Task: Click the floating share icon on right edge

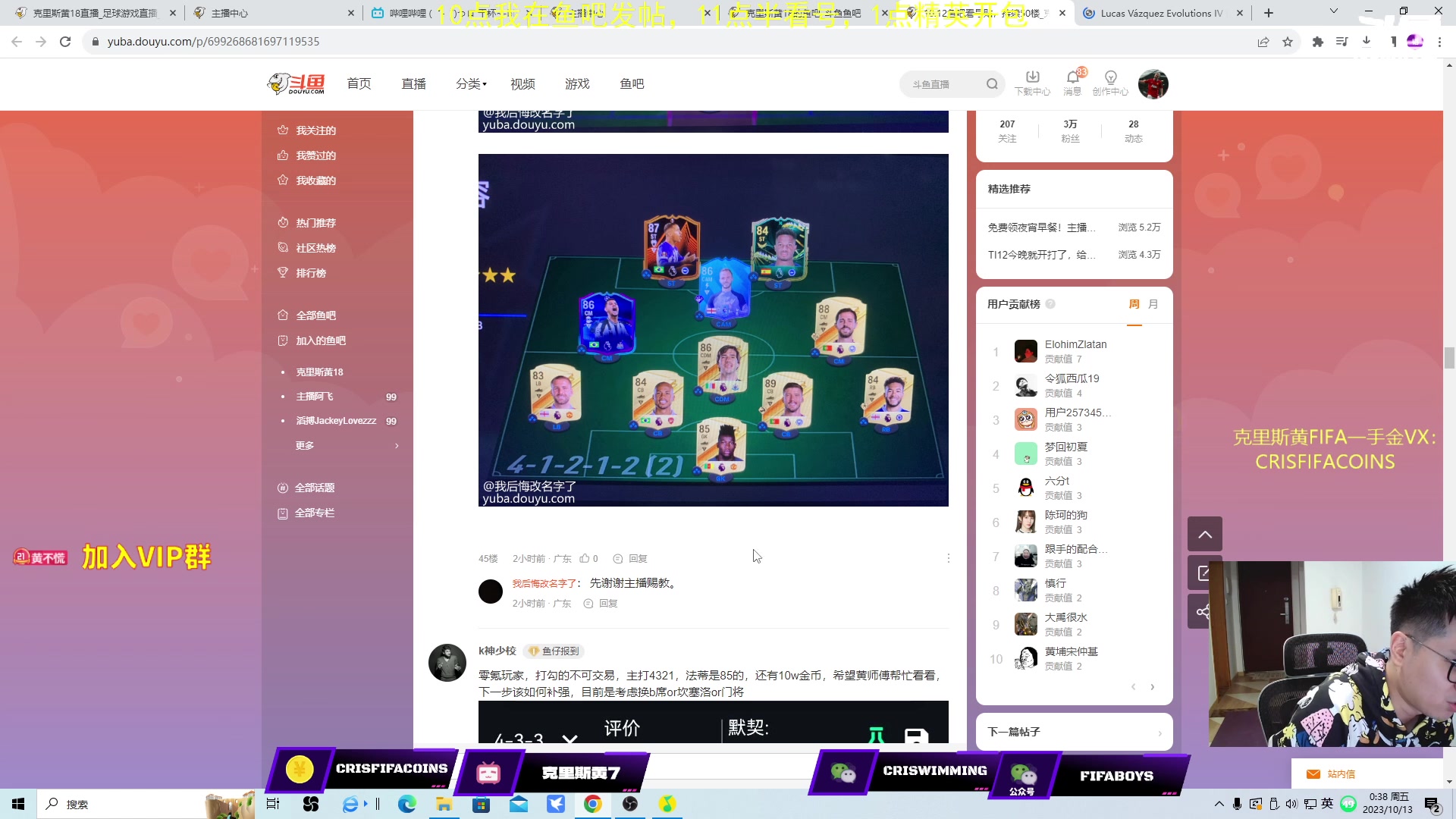Action: [x=1204, y=611]
